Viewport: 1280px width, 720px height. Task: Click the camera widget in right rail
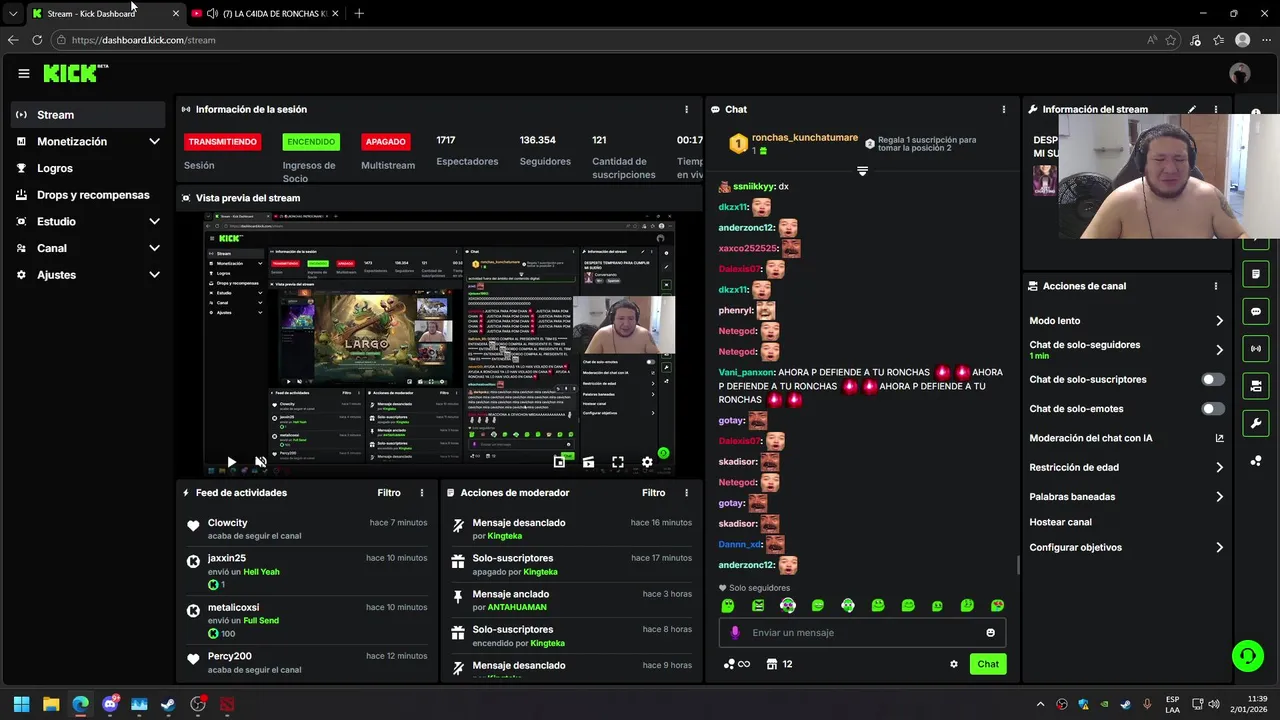tap(1256, 386)
